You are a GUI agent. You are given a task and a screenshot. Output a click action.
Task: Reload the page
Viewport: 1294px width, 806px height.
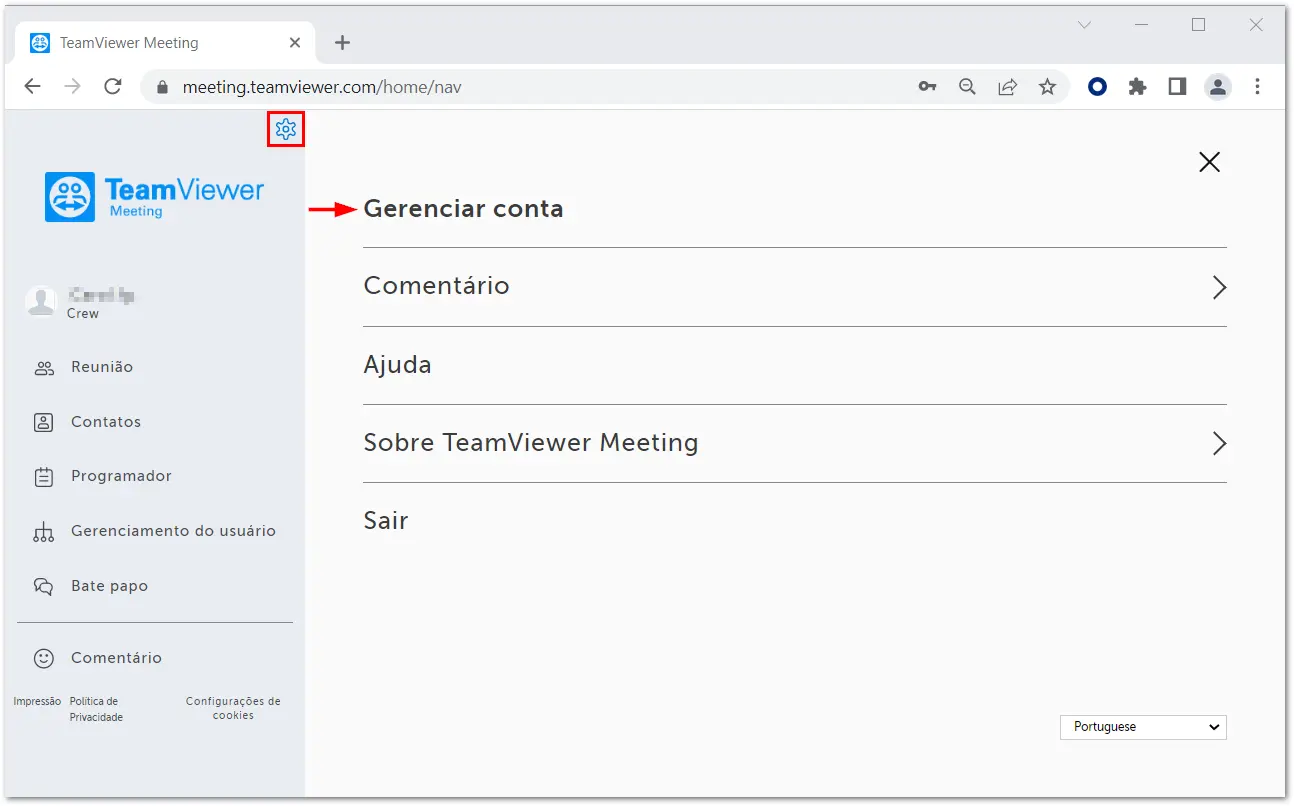tap(113, 87)
